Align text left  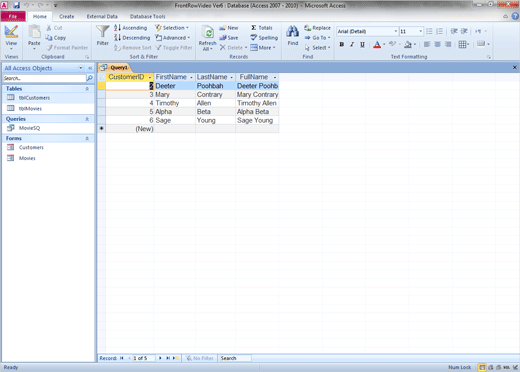tap(427, 44)
